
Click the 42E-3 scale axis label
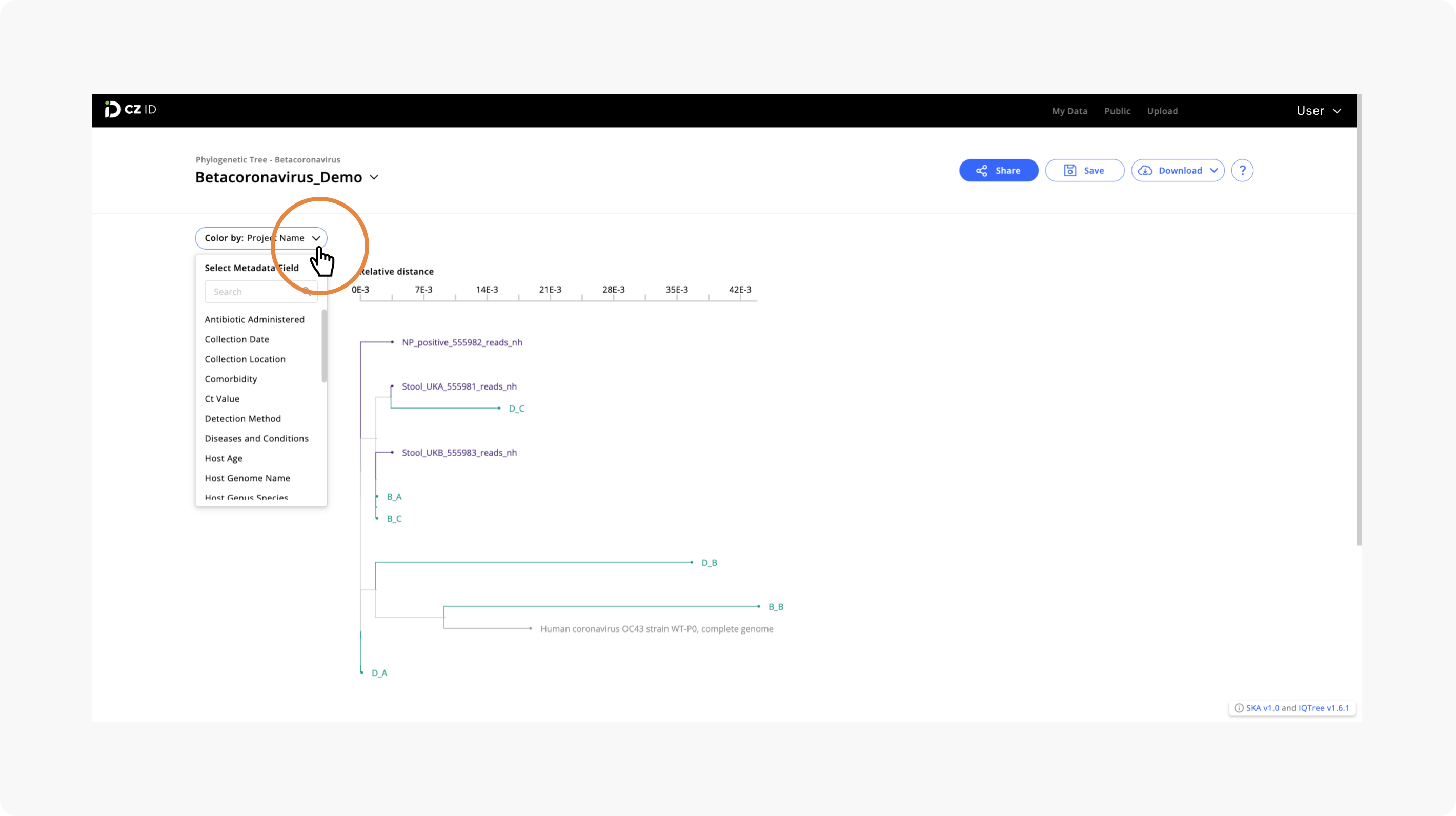pyautogui.click(x=740, y=290)
